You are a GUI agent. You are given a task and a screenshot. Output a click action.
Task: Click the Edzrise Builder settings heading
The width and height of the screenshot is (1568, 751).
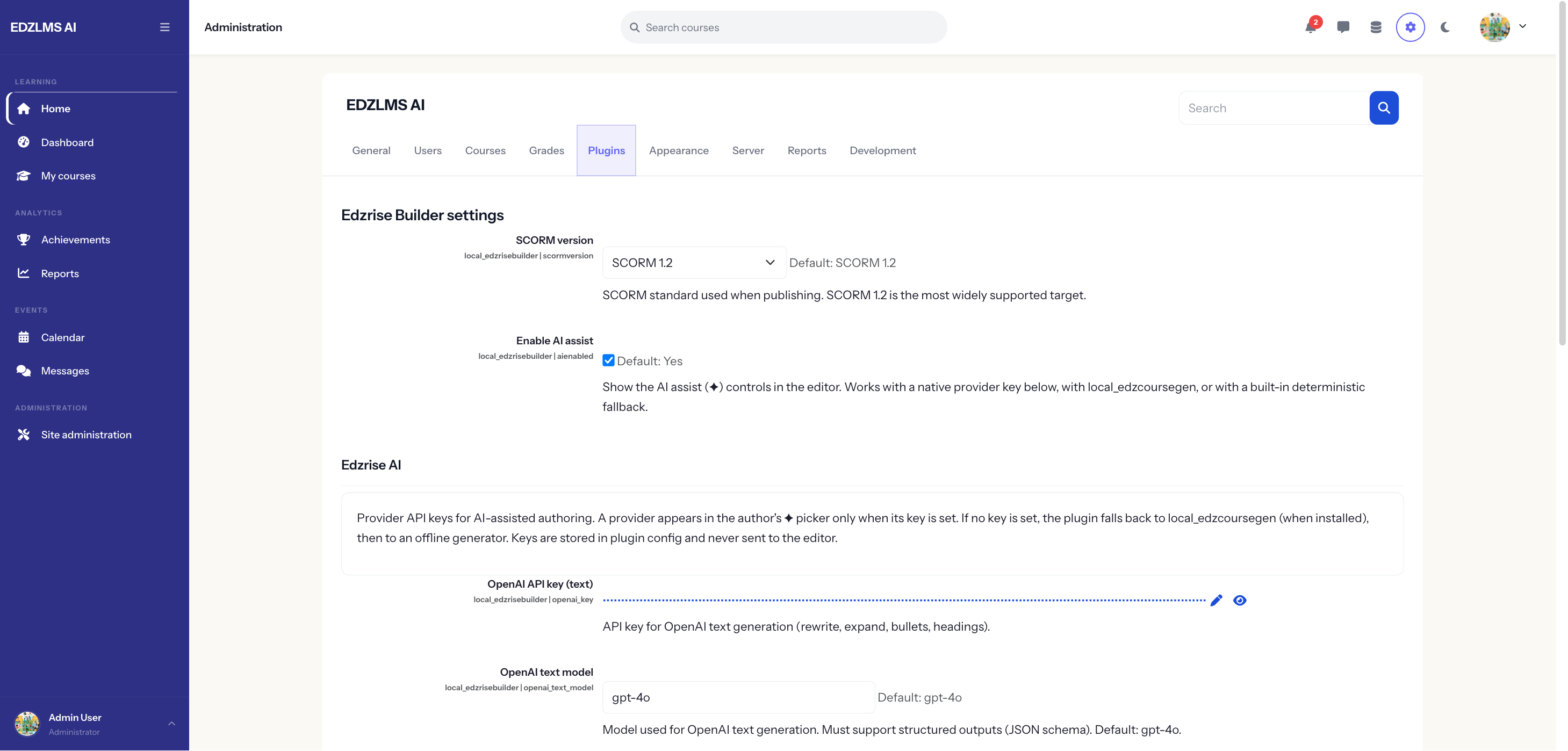tap(422, 215)
